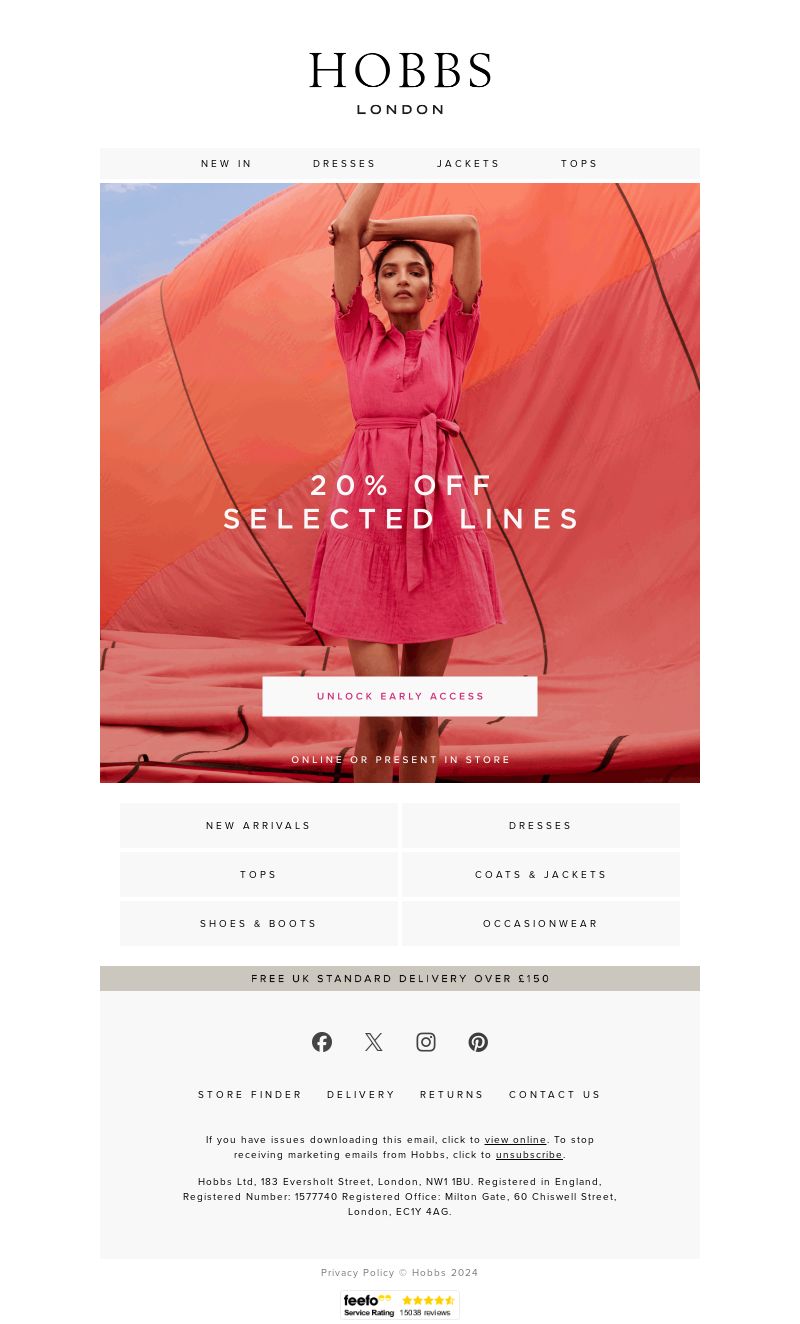Follow the view online link

[x=516, y=1140]
